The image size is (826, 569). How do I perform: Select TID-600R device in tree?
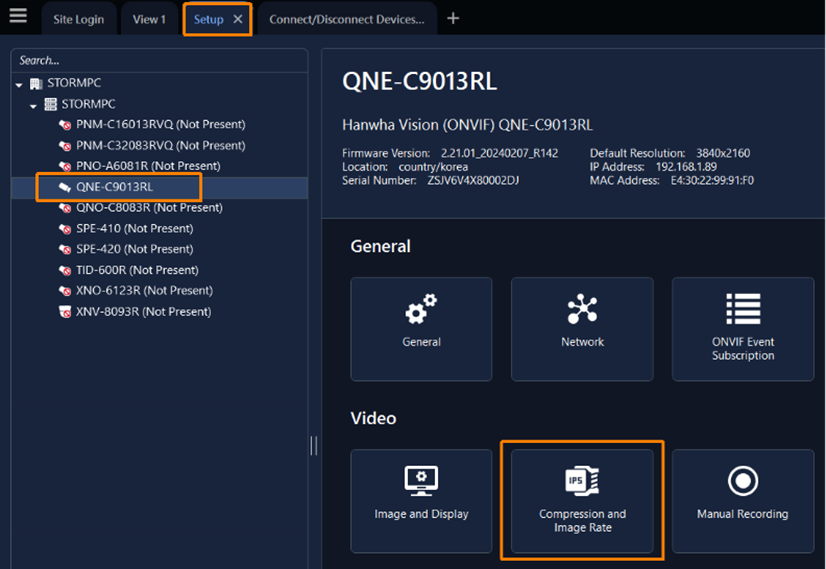137,270
